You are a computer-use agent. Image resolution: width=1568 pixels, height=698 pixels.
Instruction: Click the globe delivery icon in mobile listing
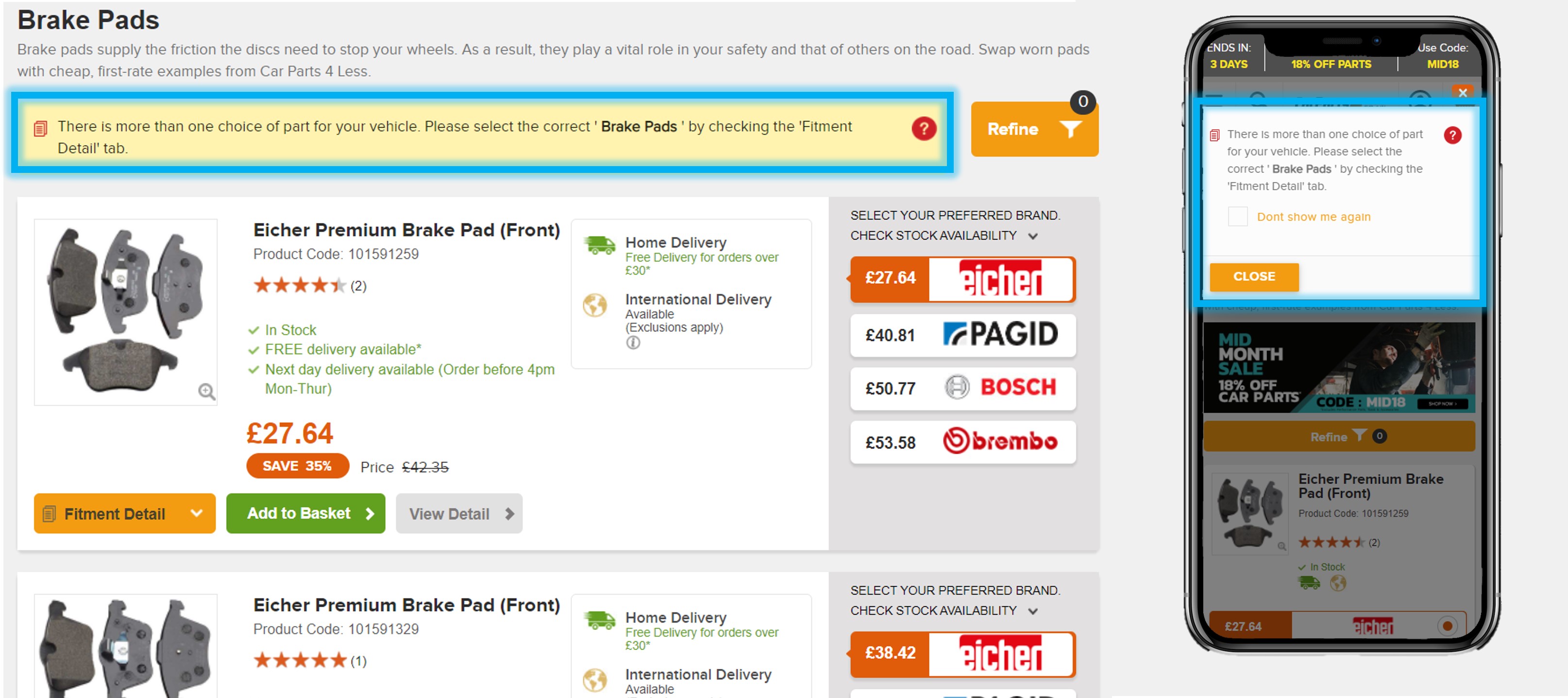(x=1337, y=583)
